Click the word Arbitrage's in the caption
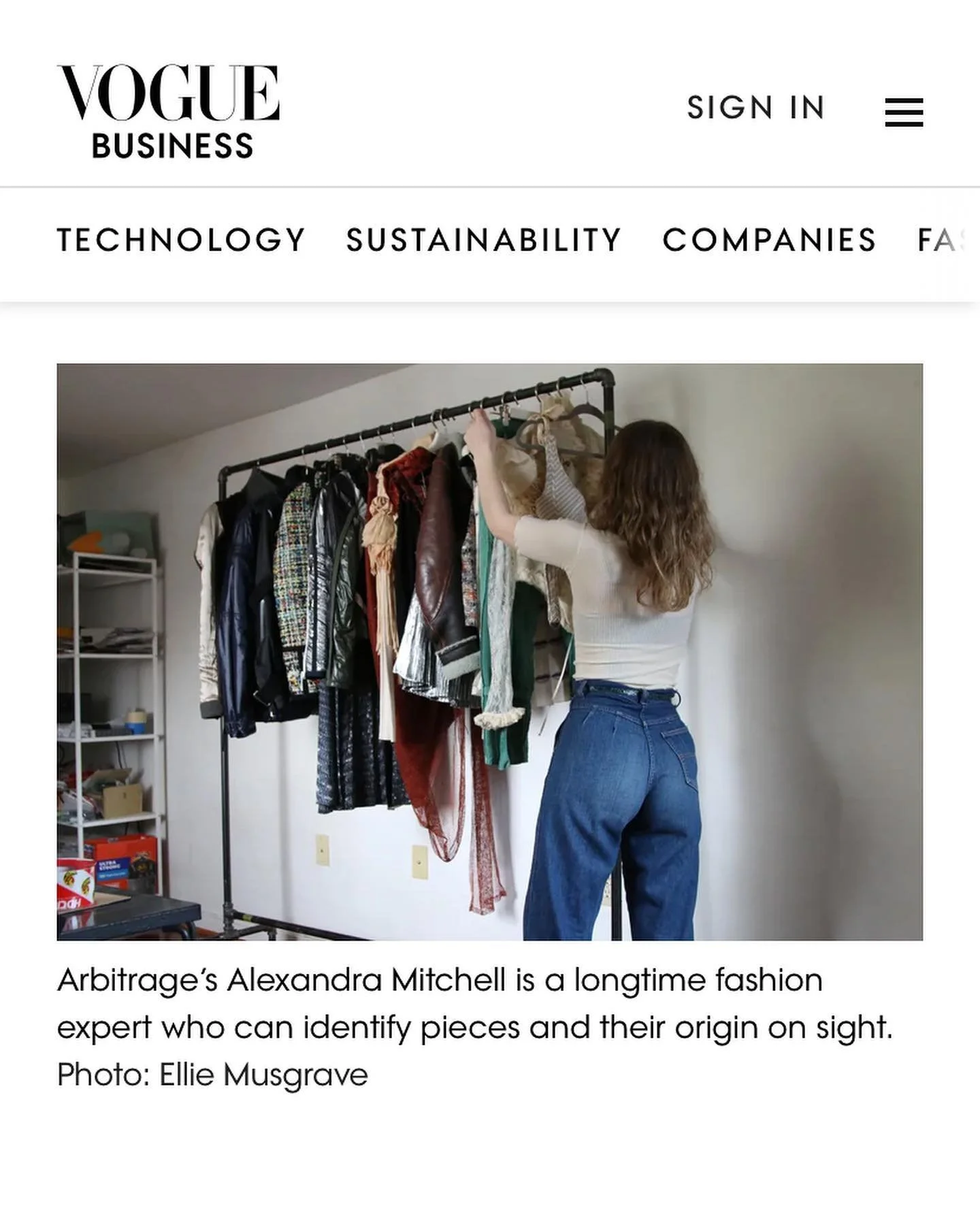Image resolution: width=980 pixels, height=1225 pixels. click(137, 980)
